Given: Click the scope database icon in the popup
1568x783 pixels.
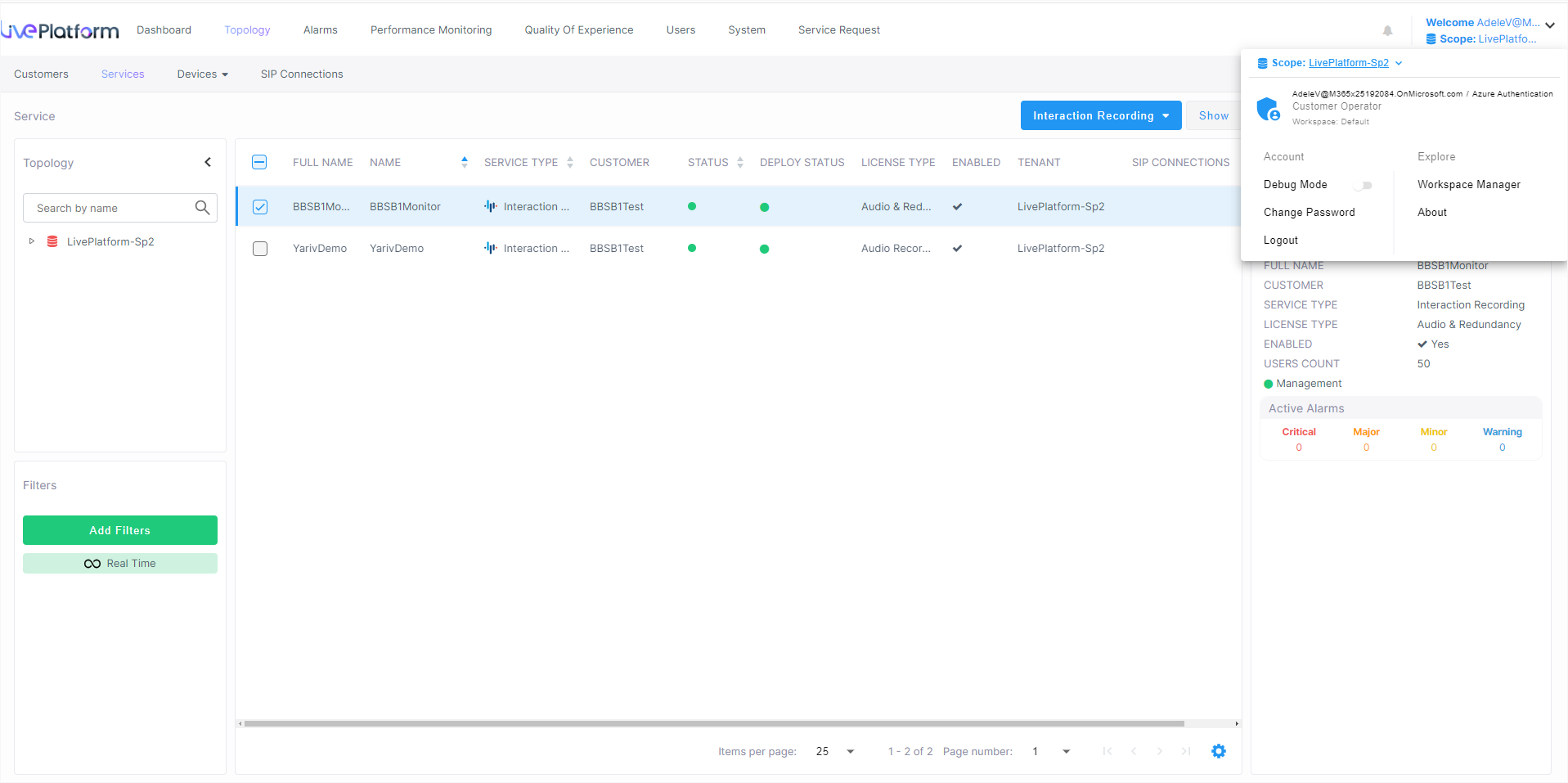Looking at the screenshot, I should pos(1262,63).
